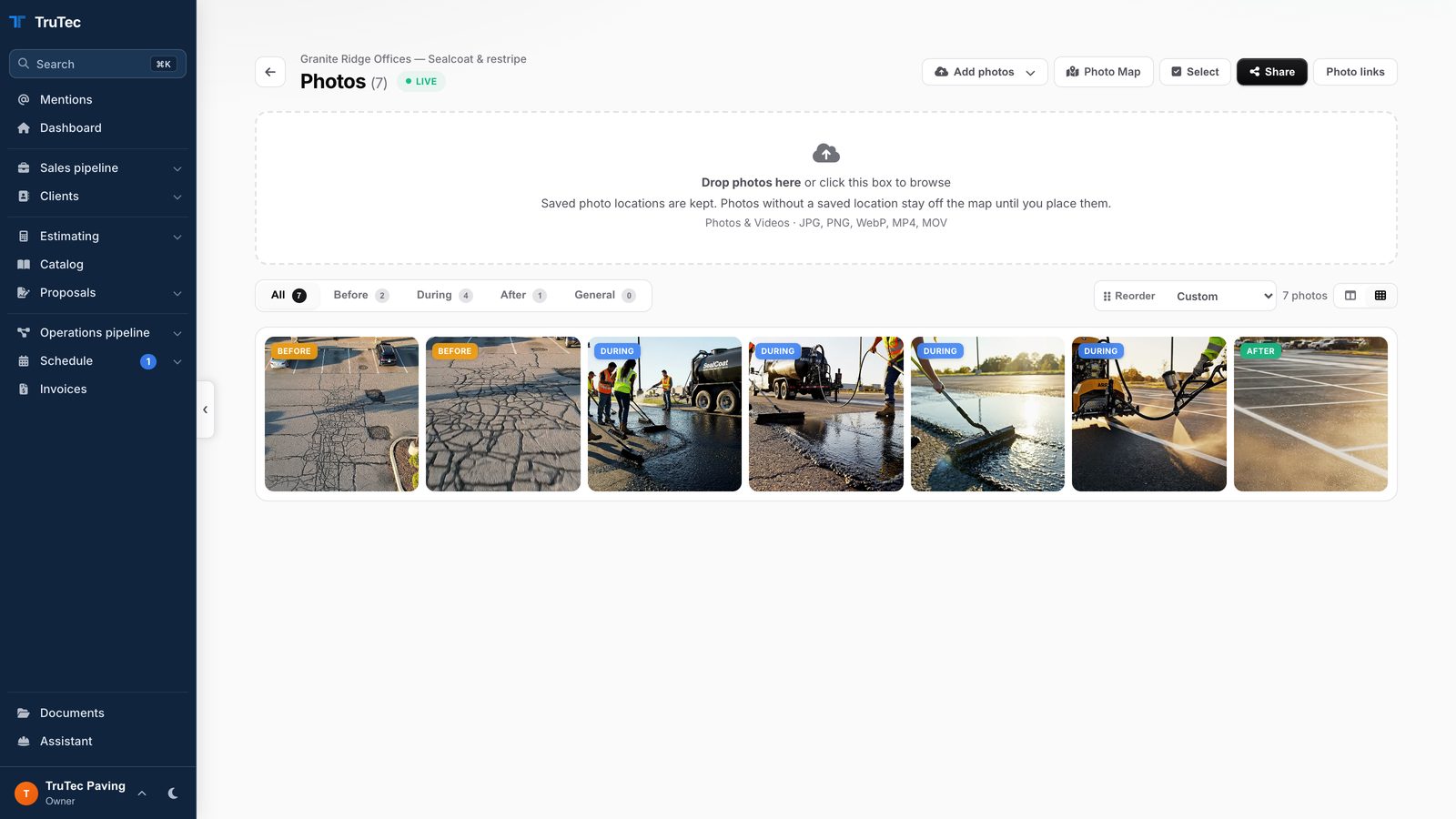Image resolution: width=1456 pixels, height=819 pixels.
Task: Select the All photos tab
Action: (x=288, y=295)
